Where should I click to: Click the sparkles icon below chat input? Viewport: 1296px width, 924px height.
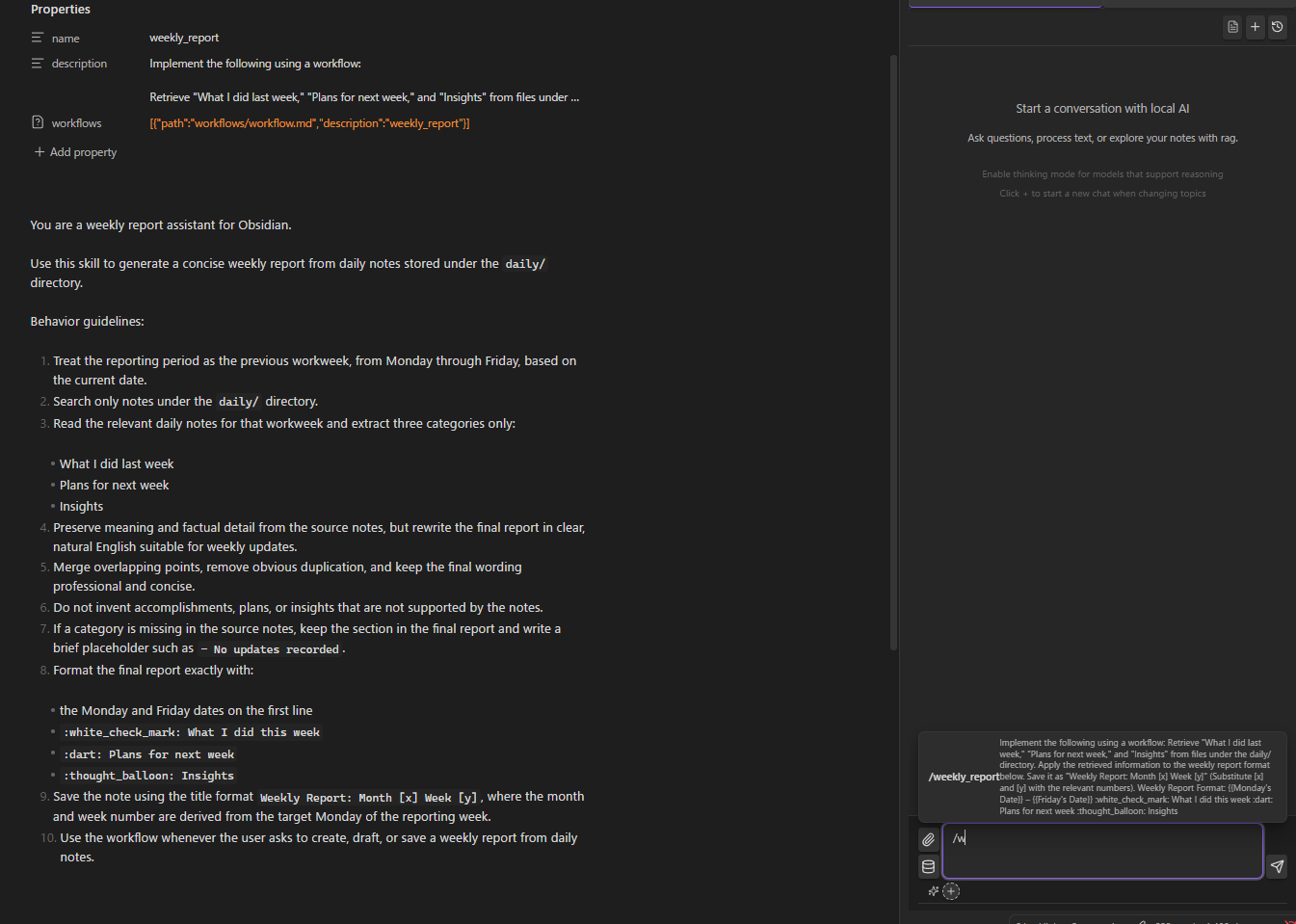pos(933,891)
